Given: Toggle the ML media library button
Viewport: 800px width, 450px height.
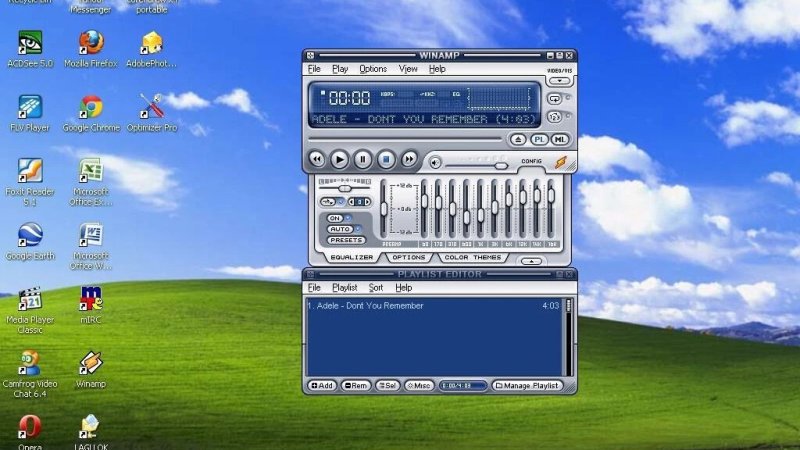Looking at the screenshot, I should click(560, 140).
